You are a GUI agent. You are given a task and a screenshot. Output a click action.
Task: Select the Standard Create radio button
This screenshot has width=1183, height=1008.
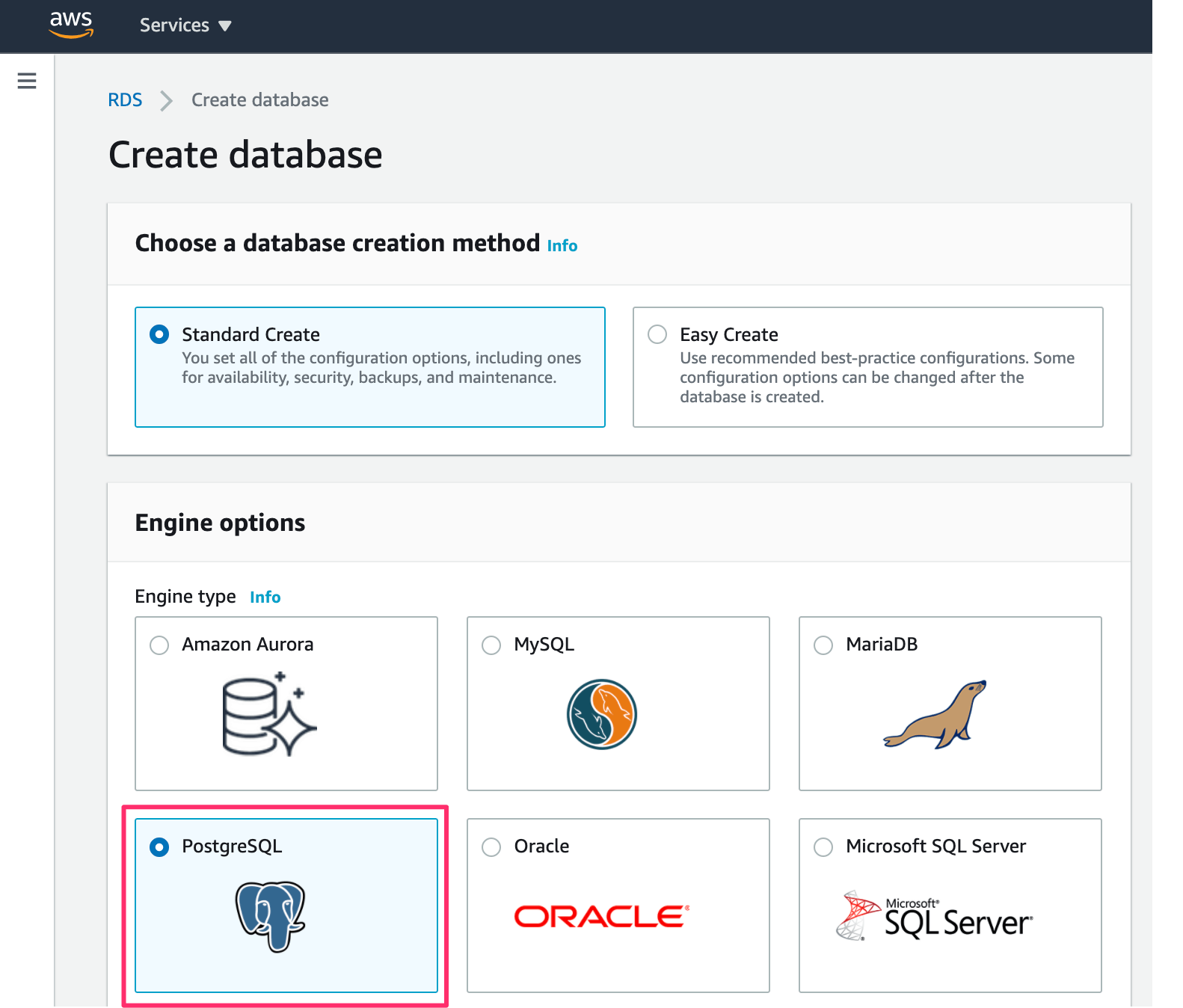(x=159, y=334)
